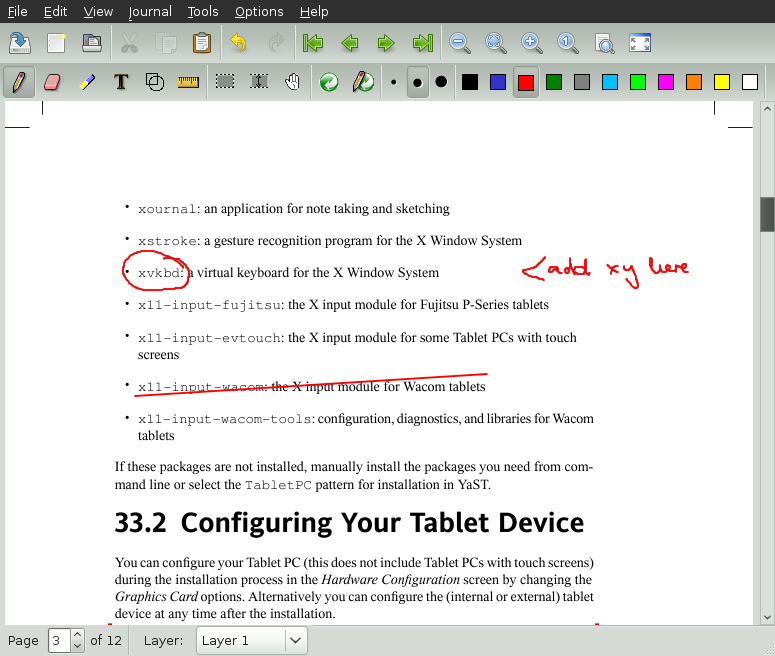Open a file with the Open icon
The height and width of the screenshot is (656, 775).
pos(92,43)
